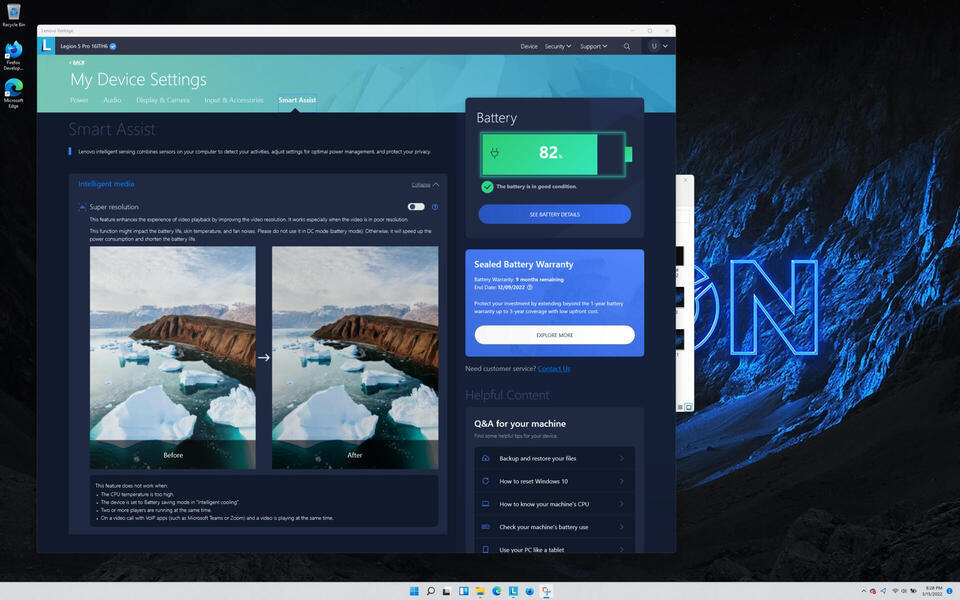Image resolution: width=960 pixels, height=600 pixels.
Task: Click the notification count badge in tray
Action: tap(950, 591)
